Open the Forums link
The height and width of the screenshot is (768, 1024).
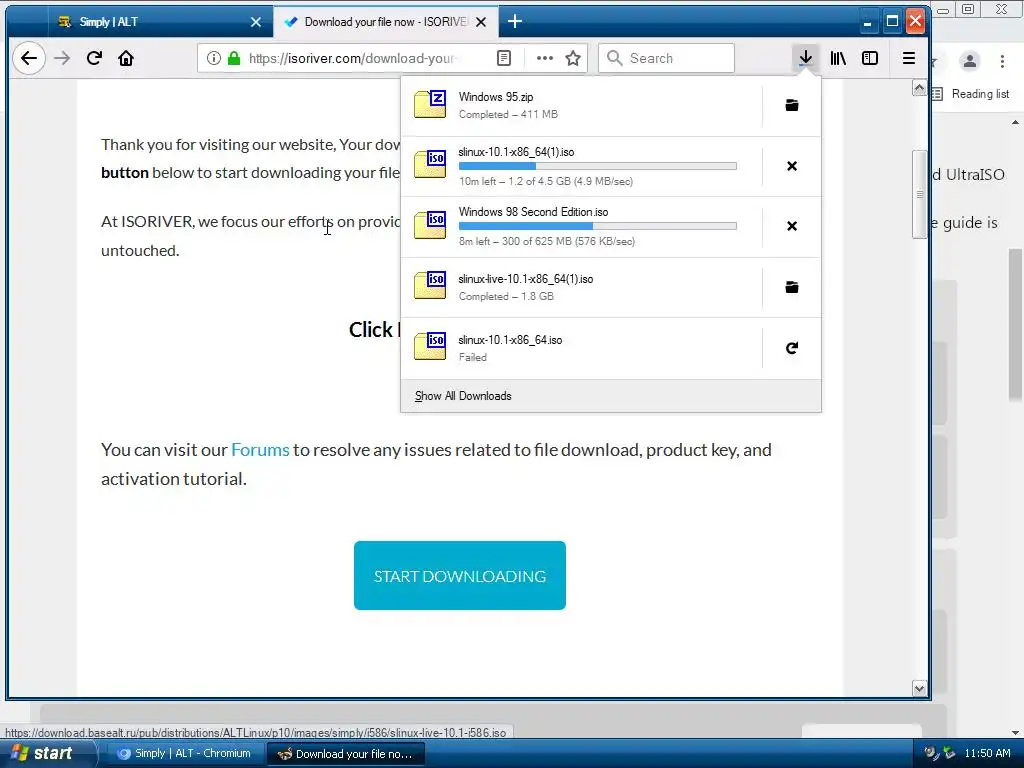[260, 450]
